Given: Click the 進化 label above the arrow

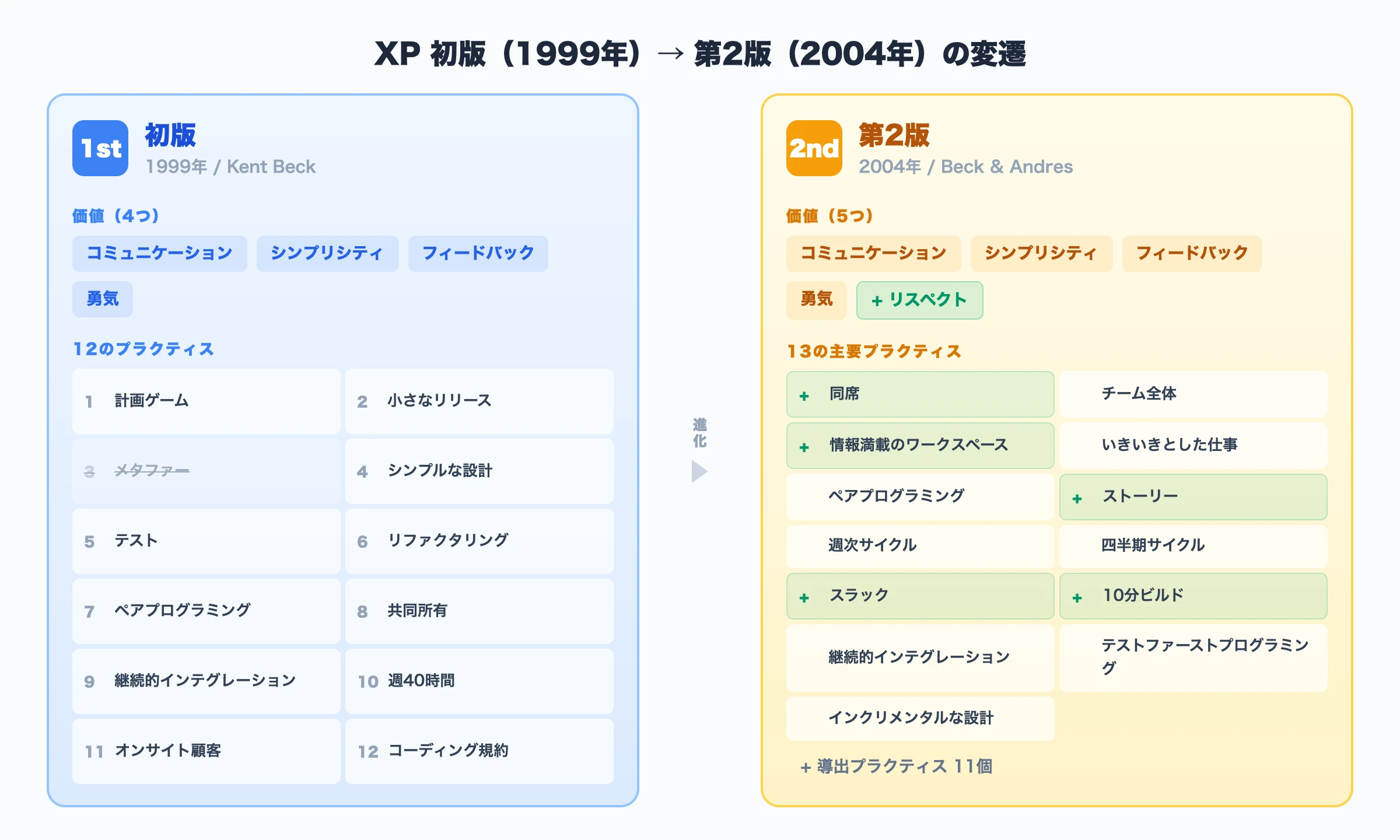Looking at the screenshot, I should [699, 433].
